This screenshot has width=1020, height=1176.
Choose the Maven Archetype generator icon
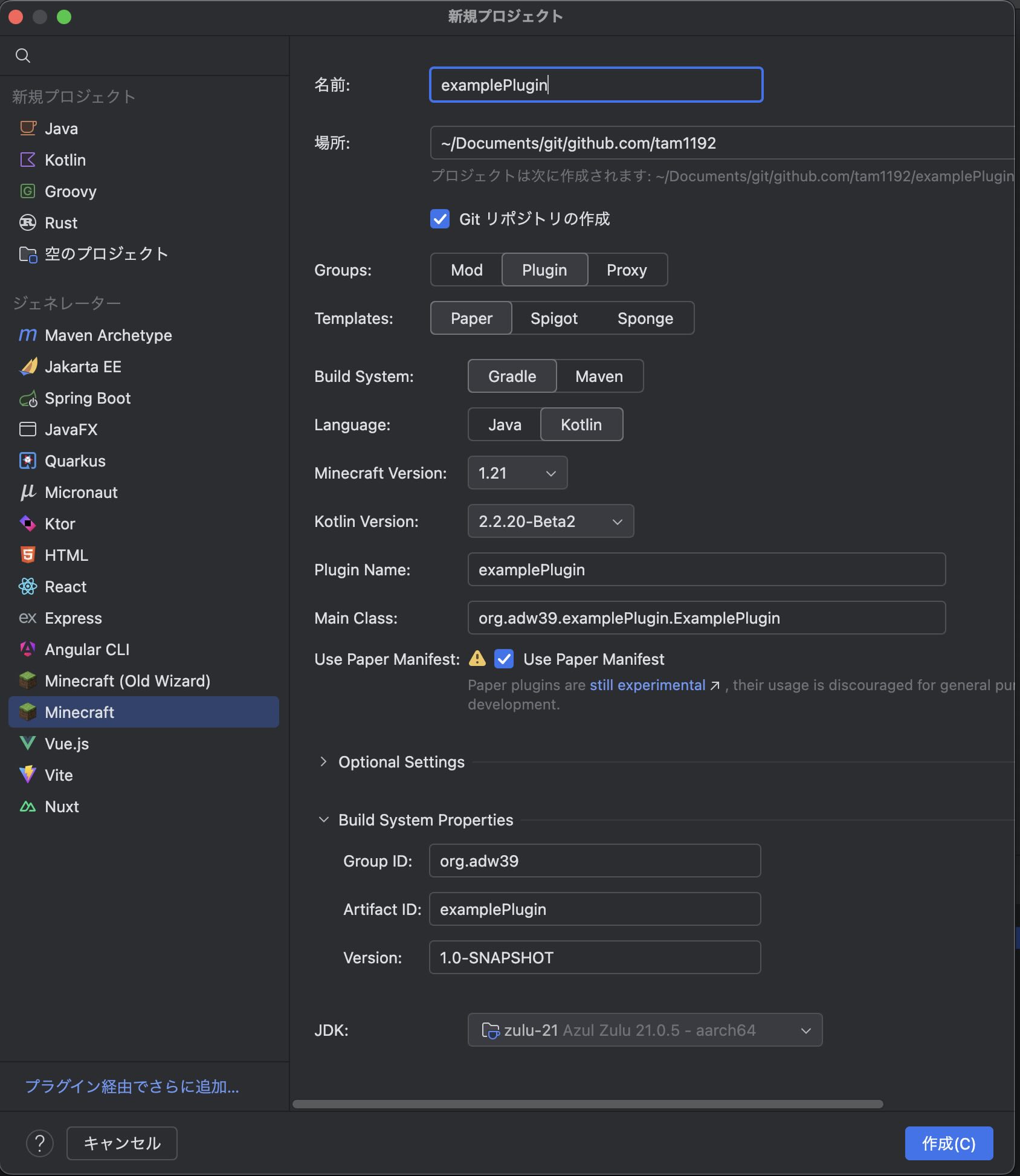pyautogui.click(x=28, y=335)
